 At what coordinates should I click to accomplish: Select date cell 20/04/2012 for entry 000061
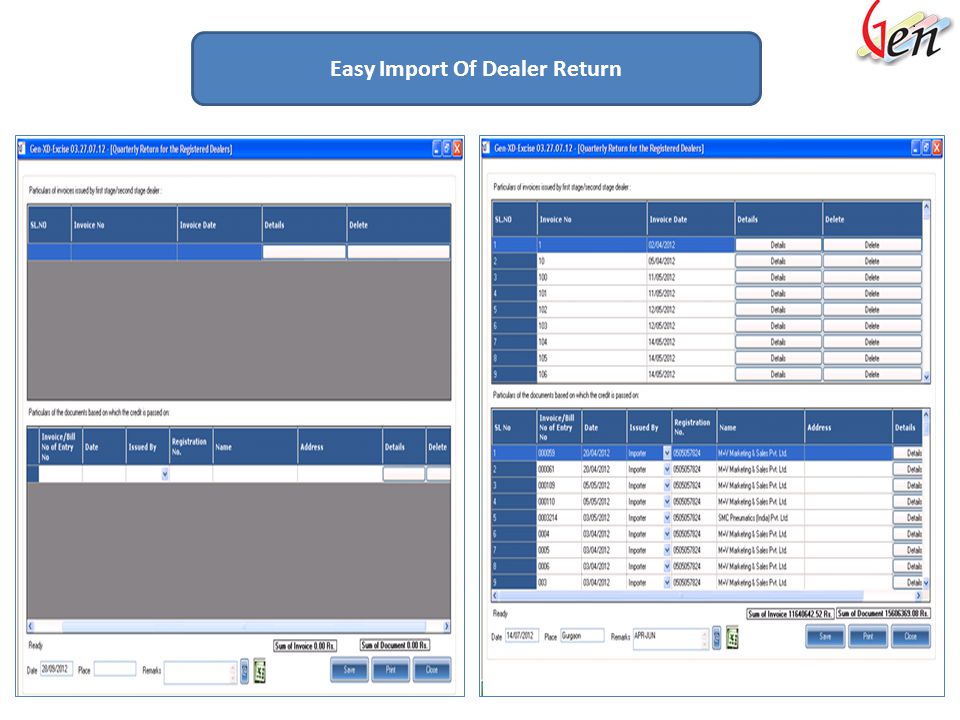coord(603,469)
